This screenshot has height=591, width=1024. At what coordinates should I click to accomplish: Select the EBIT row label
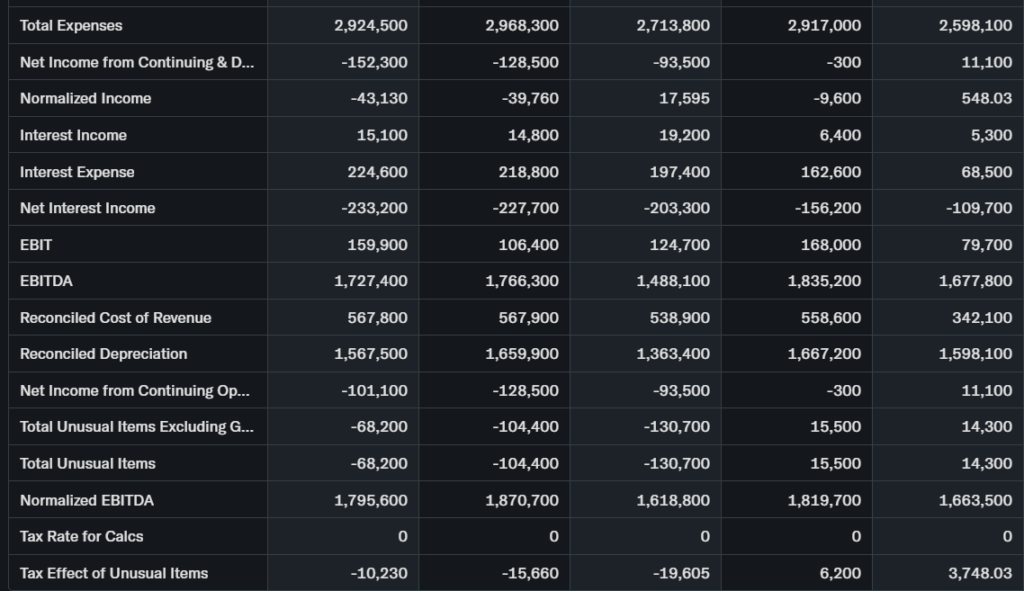coord(35,244)
